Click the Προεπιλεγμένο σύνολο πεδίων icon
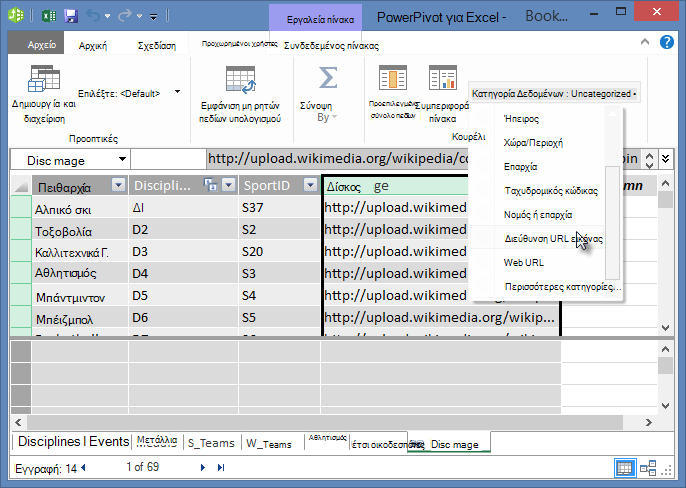Image resolution: width=686 pixels, height=488 pixels. click(x=392, y=77)
